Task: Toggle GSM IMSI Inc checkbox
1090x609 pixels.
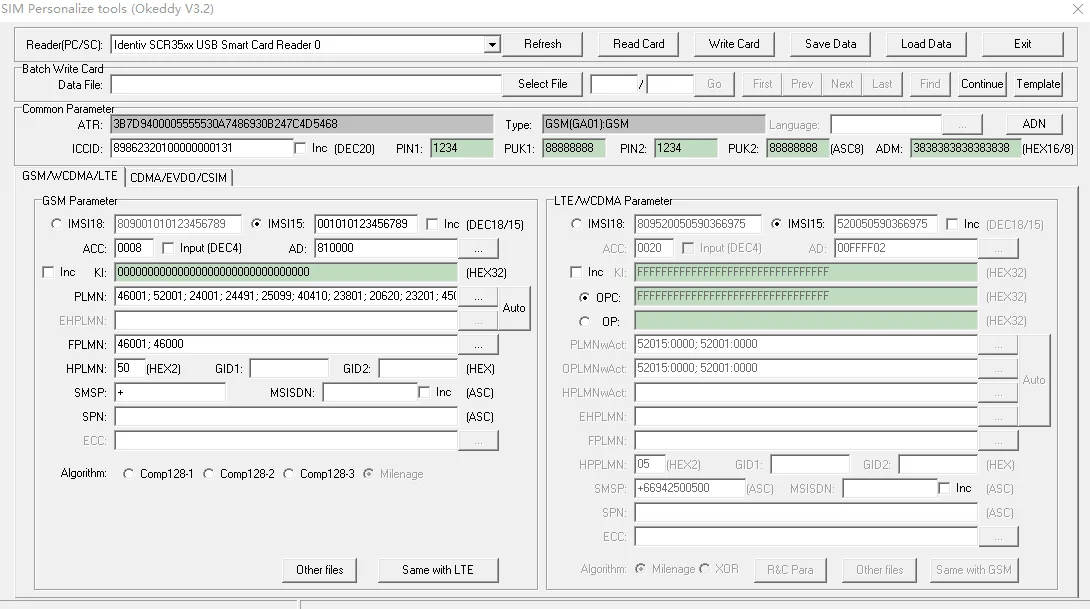Action: tap(432, 224)
